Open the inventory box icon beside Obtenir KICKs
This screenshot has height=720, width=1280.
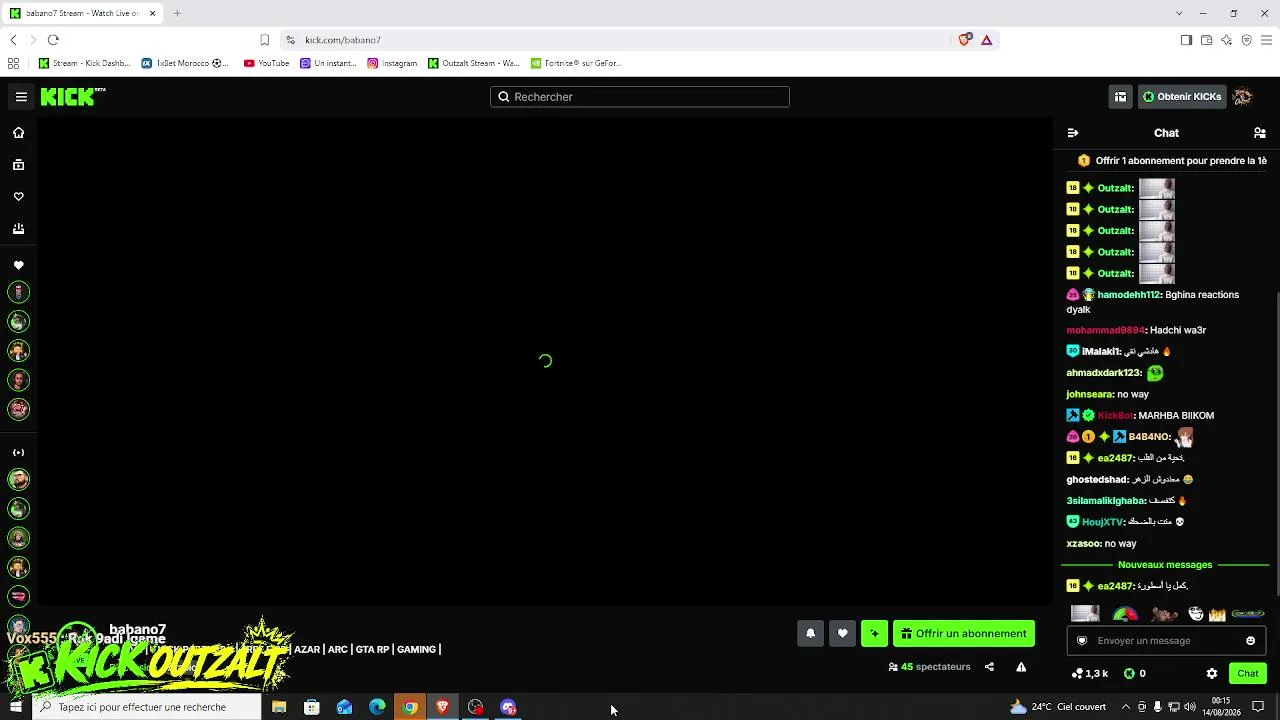[x=1120, y=97]
